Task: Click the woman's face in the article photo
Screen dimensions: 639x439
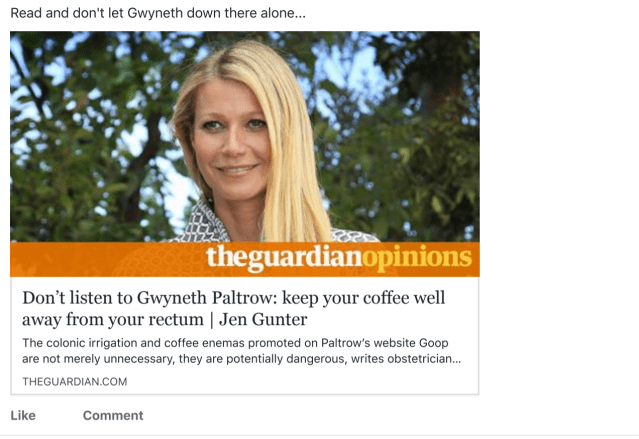Action: (x=230, y=141)
